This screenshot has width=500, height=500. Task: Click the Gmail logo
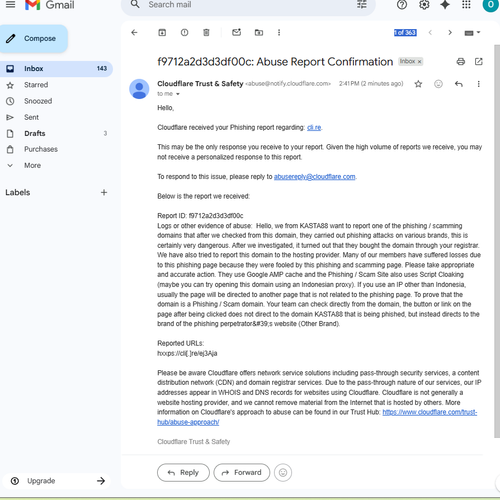[50, 5]
